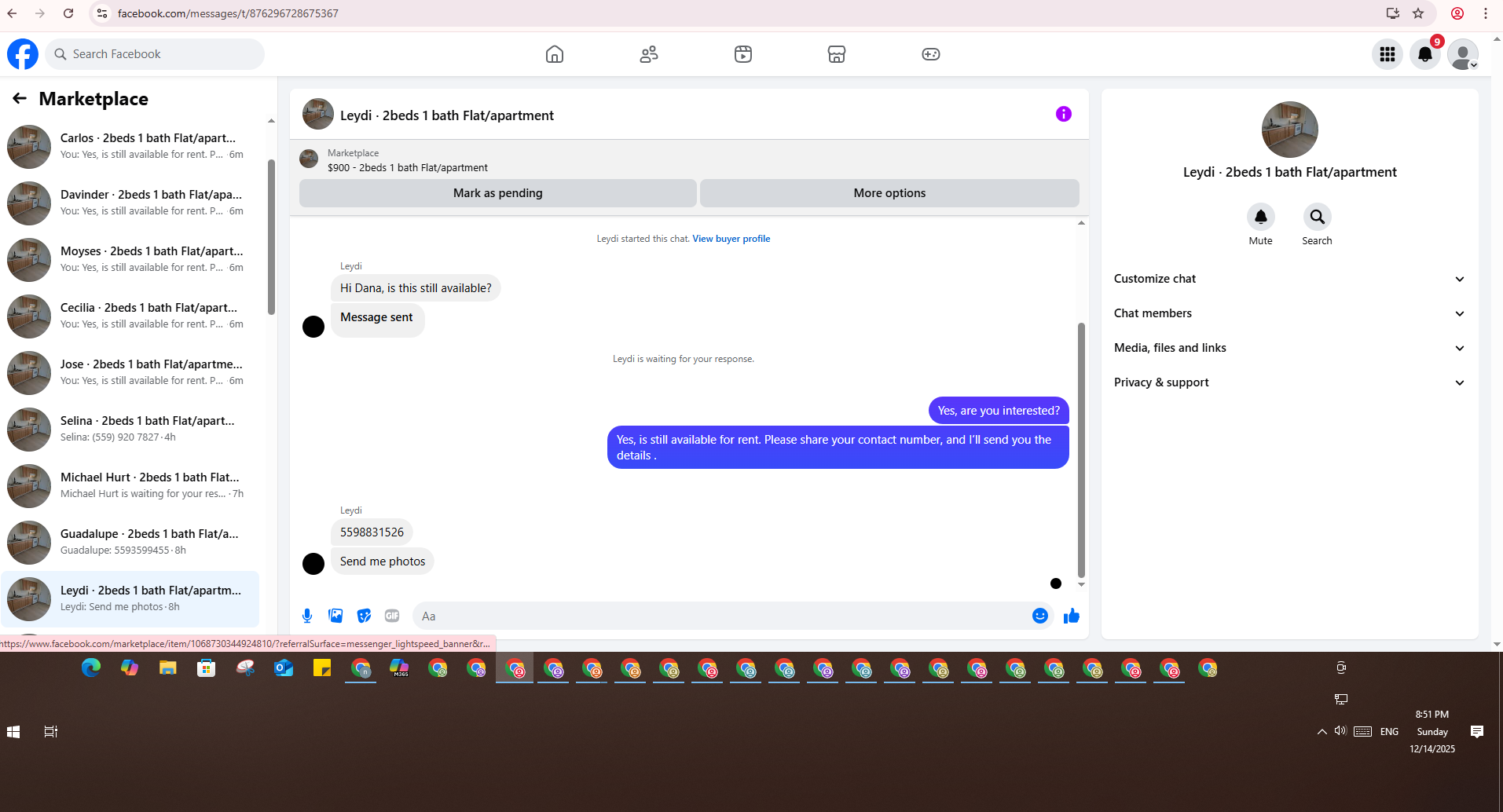Click the Search Facebook field
Screen dimensions: 1503x812
155,54
